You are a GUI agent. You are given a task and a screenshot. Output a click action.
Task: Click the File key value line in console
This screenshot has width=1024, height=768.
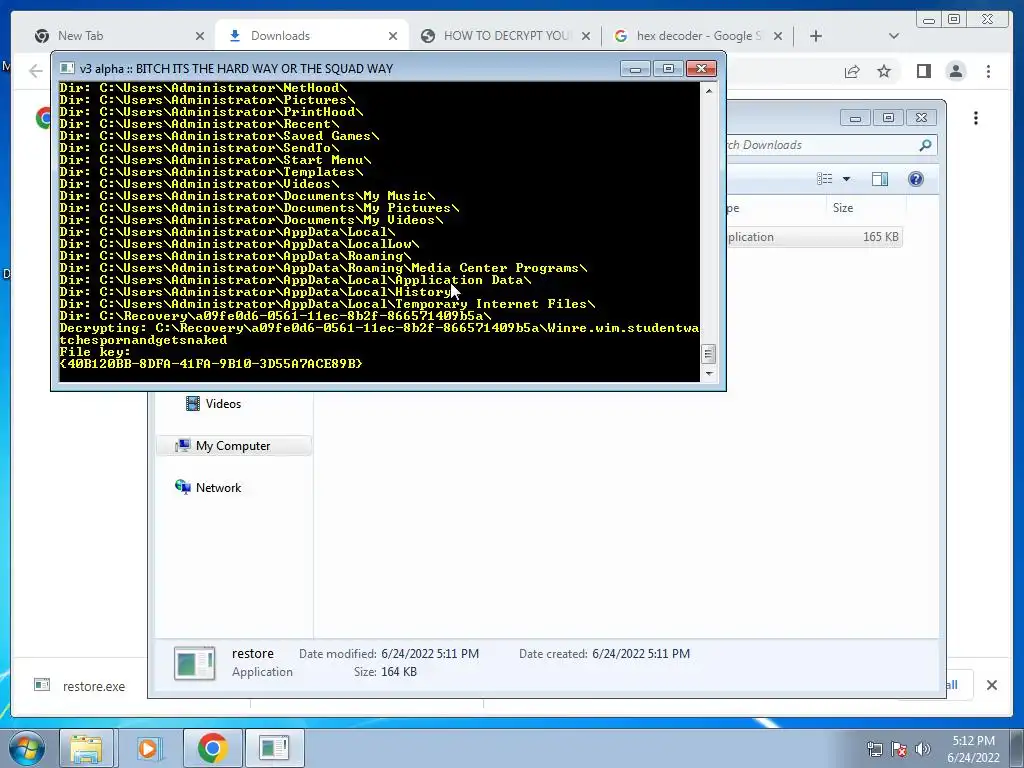click(x=211, y=364)
